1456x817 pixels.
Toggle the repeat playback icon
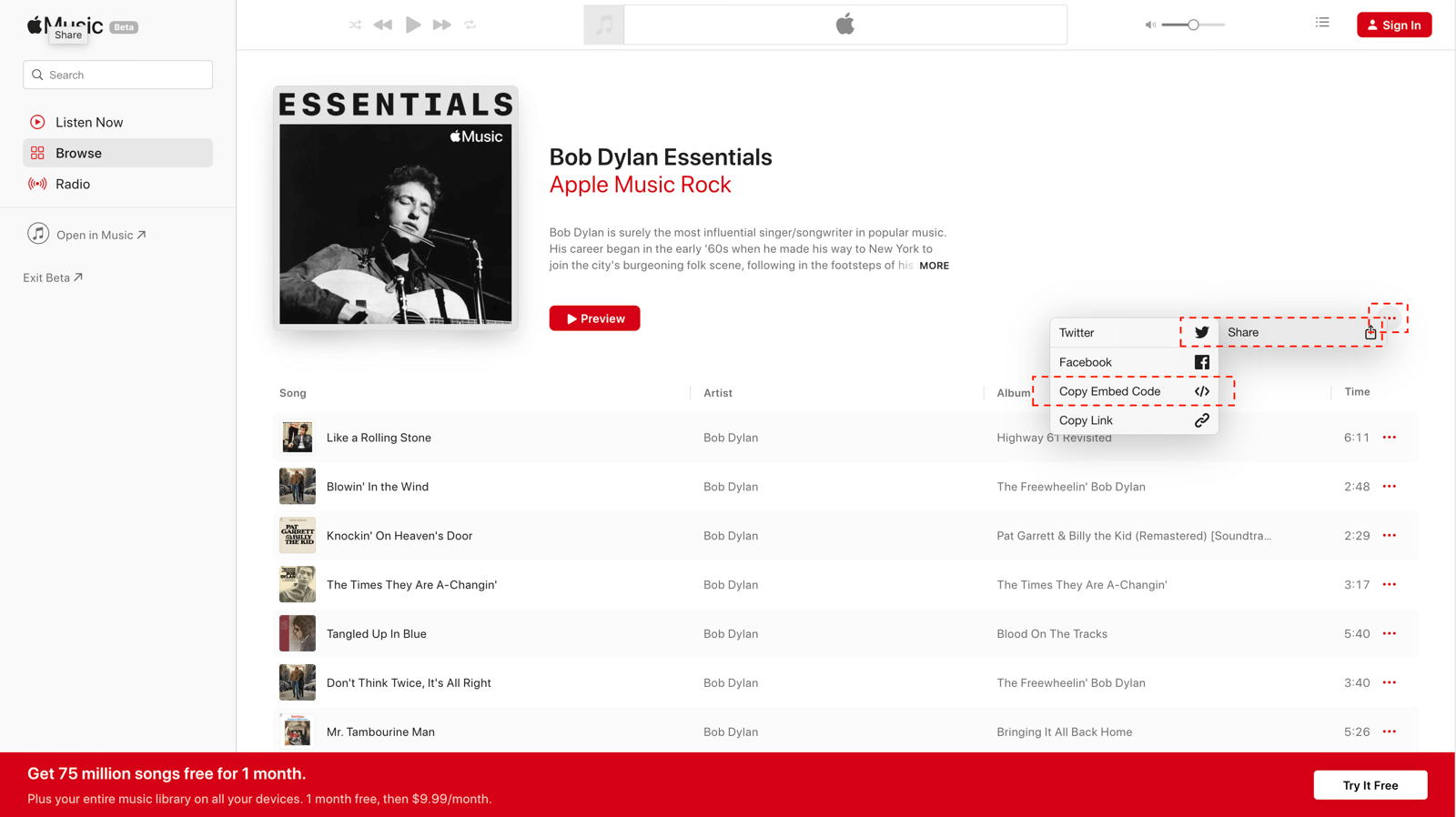[x=470, y=25]
